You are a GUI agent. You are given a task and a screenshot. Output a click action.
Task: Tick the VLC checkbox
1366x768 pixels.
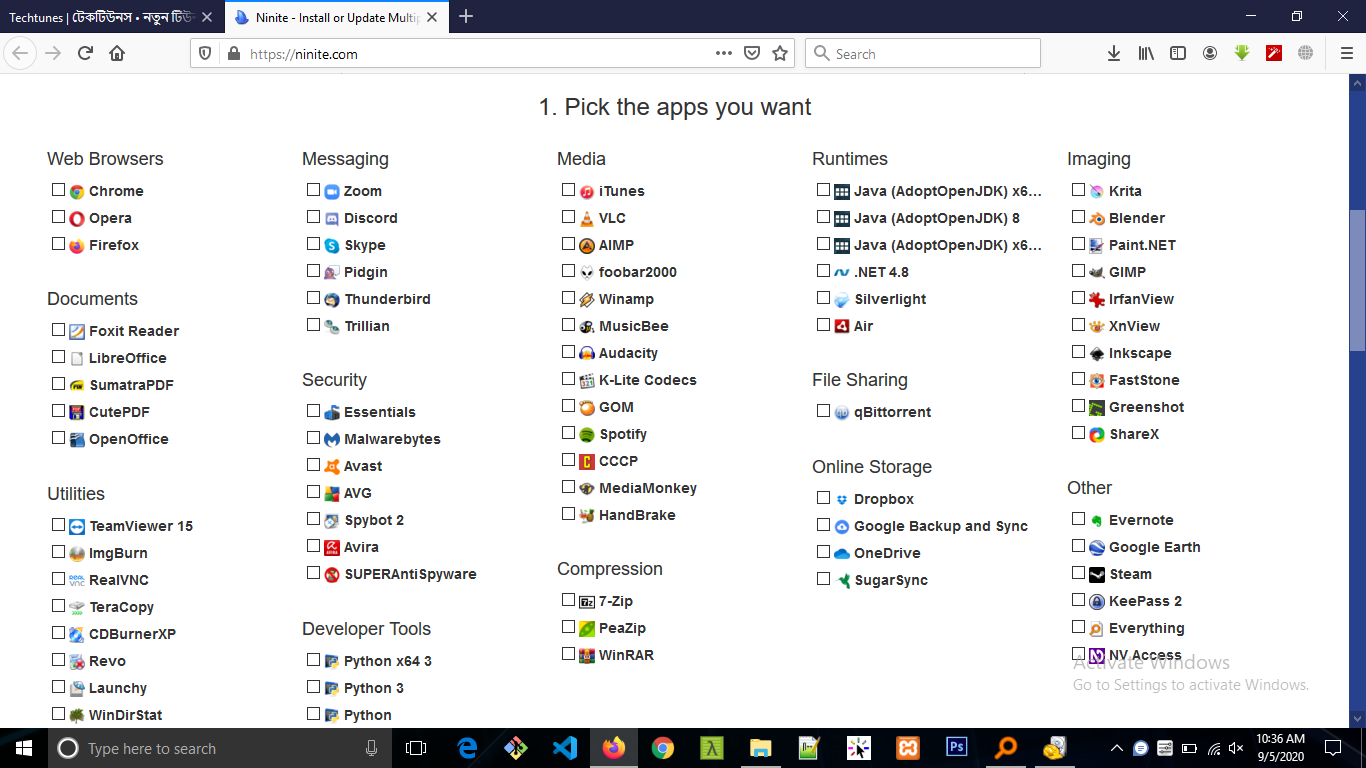point(569,217)
